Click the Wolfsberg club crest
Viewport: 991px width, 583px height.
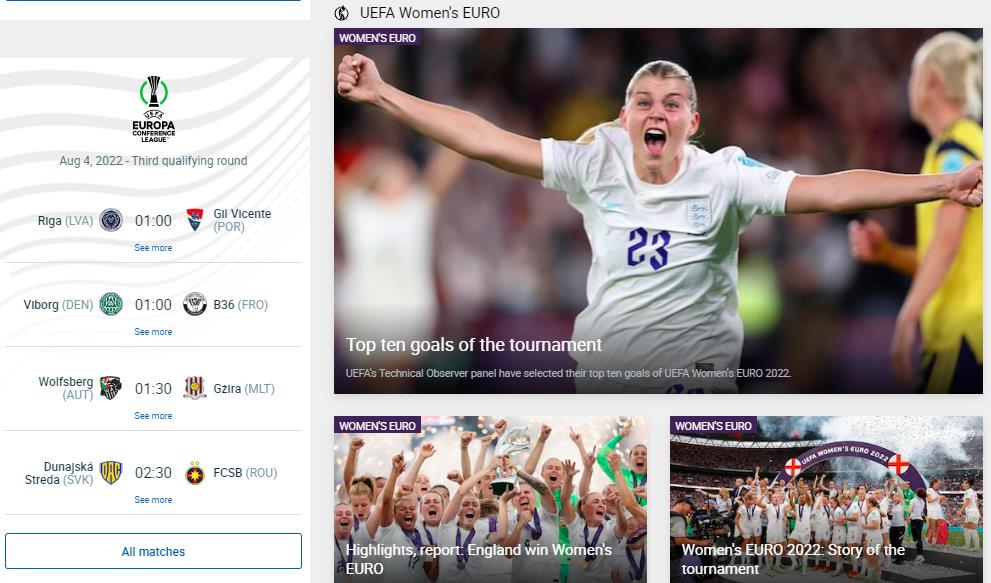[111, 388]
